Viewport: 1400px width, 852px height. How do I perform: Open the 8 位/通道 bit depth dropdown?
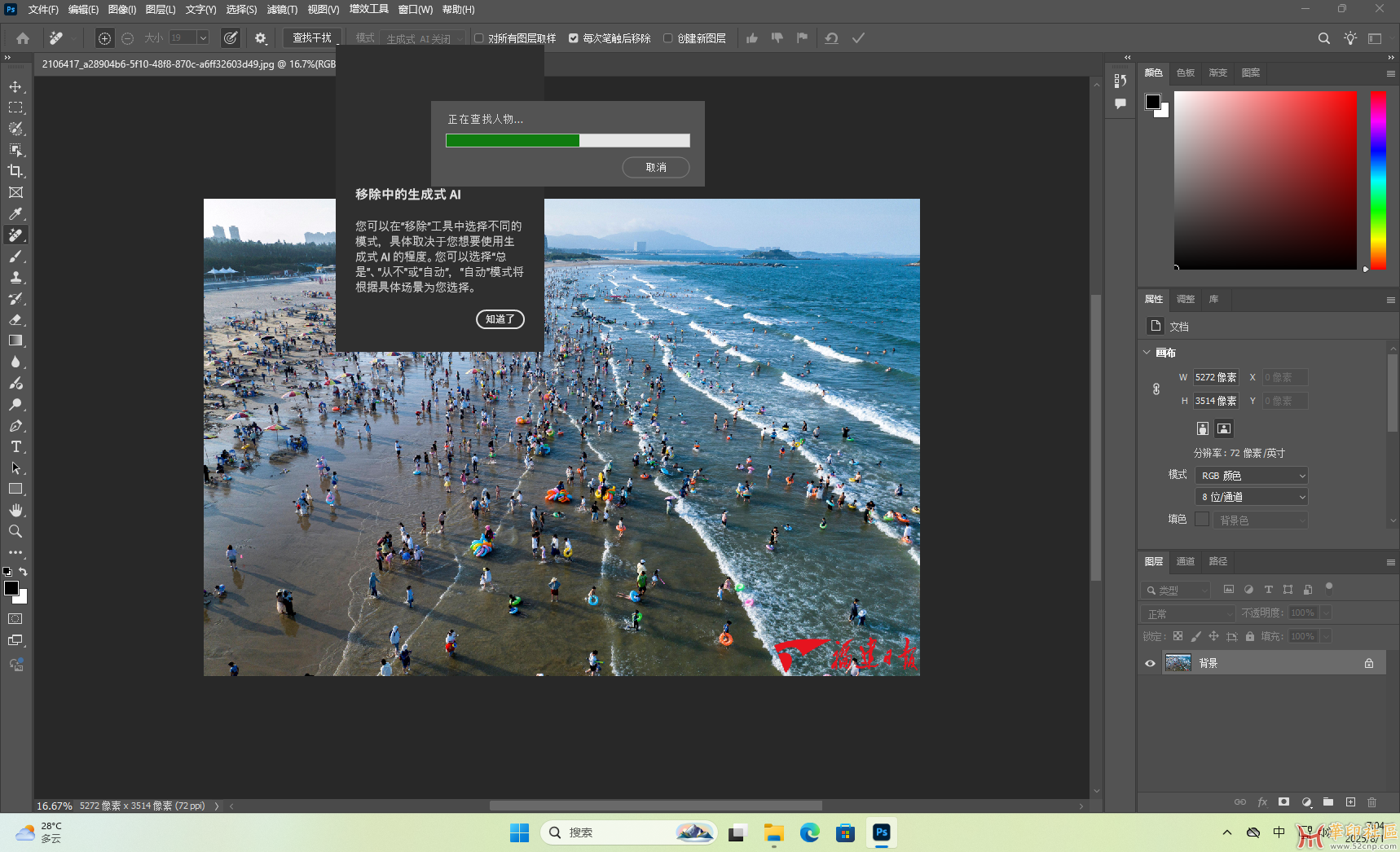pos(1252,497)
